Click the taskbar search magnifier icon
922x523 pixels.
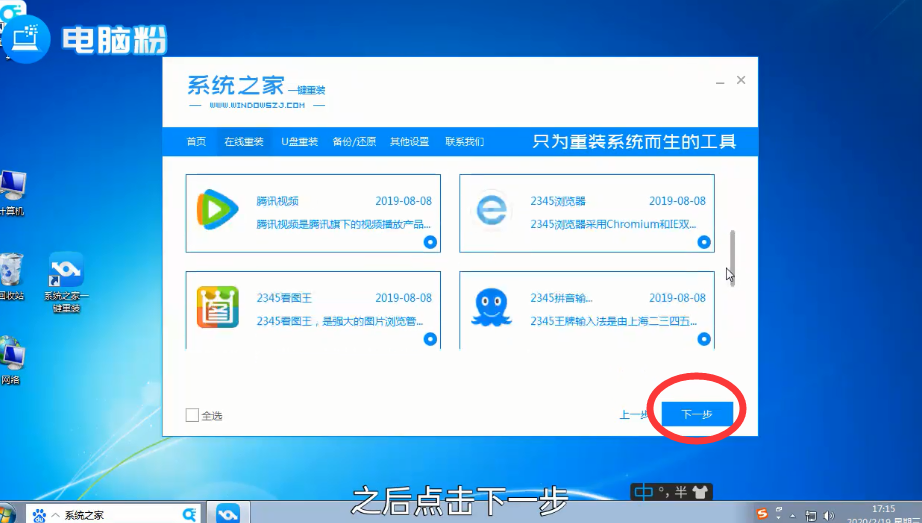click(189, 515)
